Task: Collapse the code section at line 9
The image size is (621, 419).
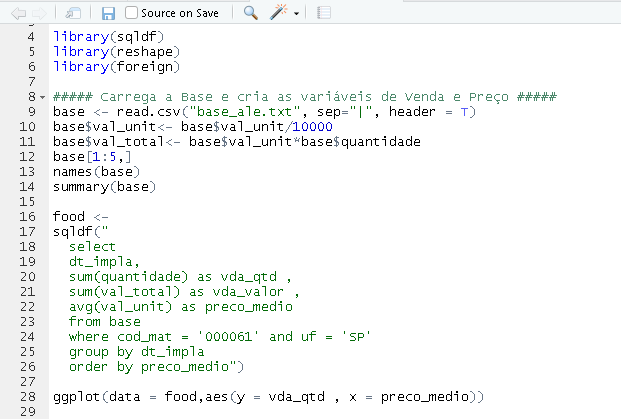Action: (44, 97)
